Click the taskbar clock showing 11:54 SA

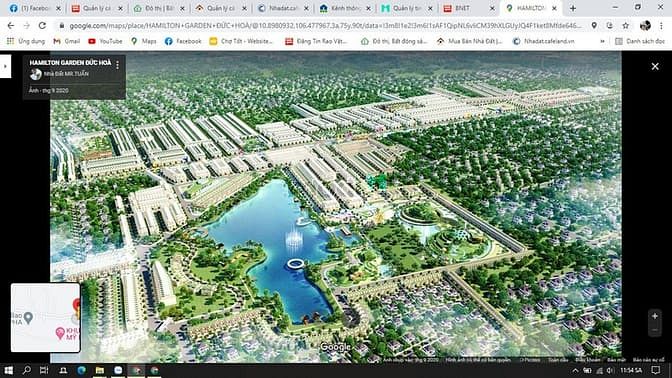tap(631, 371)
